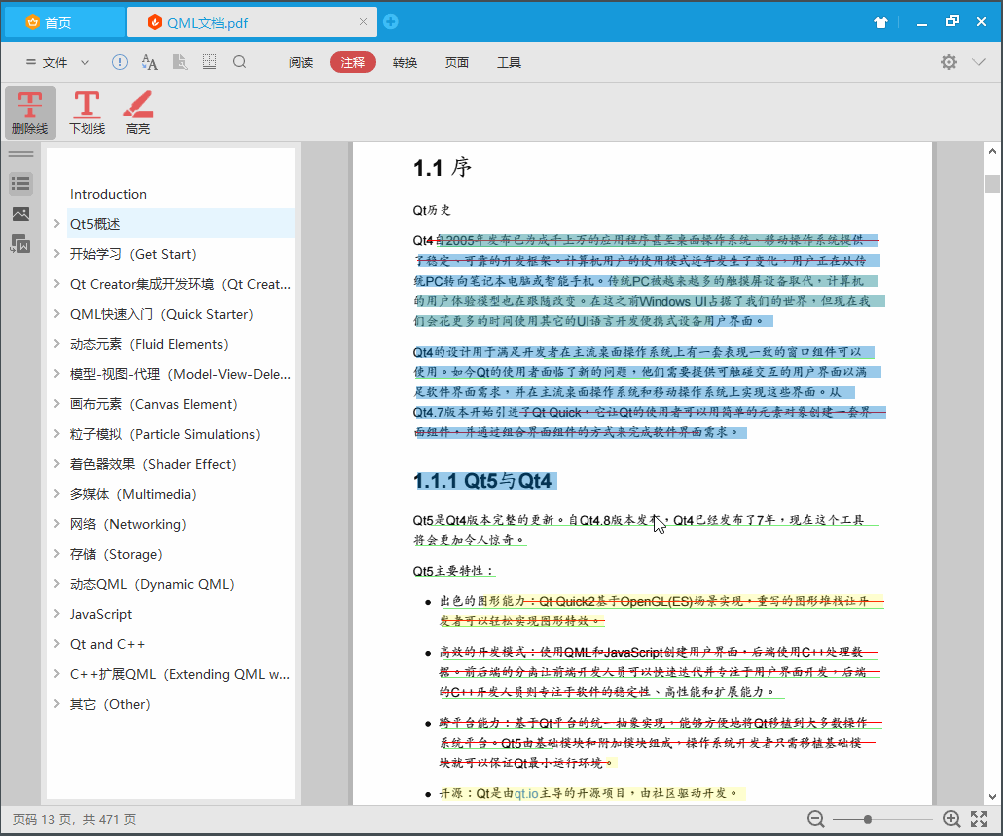This screenshot has height=836, width=1003.
Task: Click the font size text icon
Action: (150, 62)
